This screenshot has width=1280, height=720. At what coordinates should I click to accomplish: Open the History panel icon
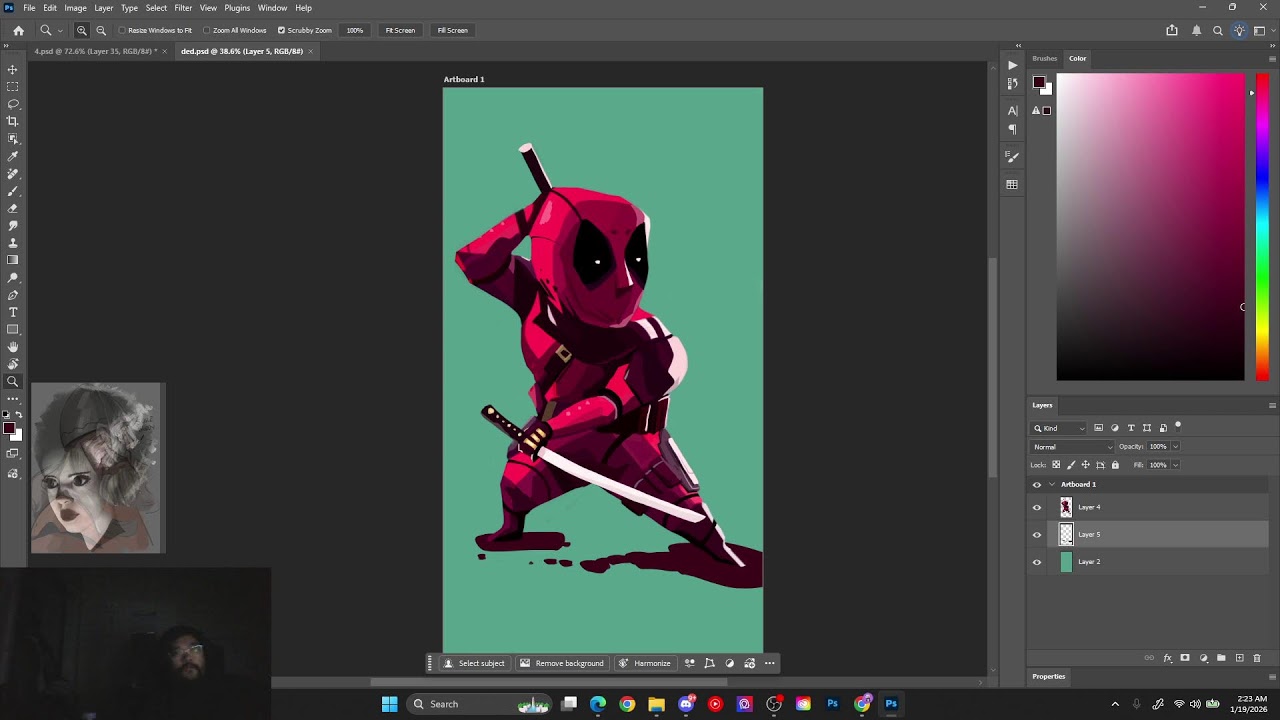click(1012, 84)
